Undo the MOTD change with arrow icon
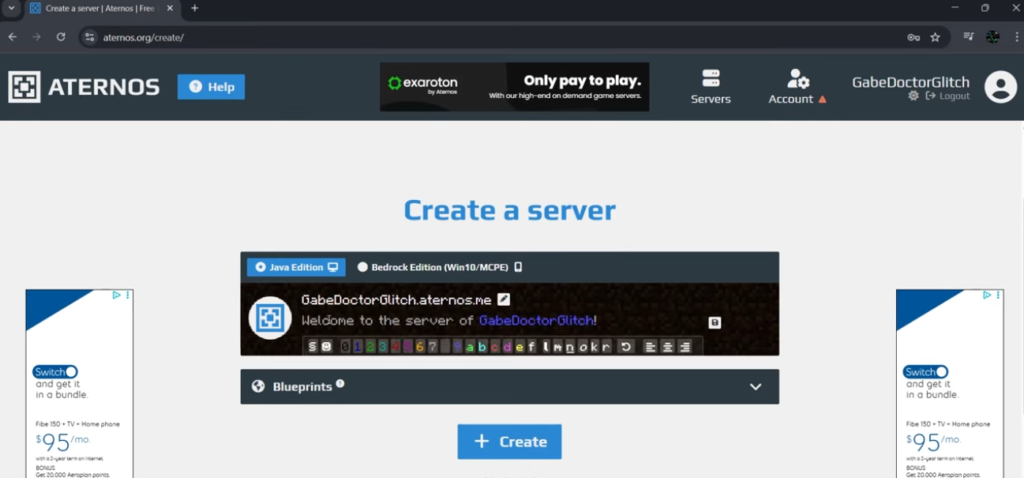 tap(626, 347)
